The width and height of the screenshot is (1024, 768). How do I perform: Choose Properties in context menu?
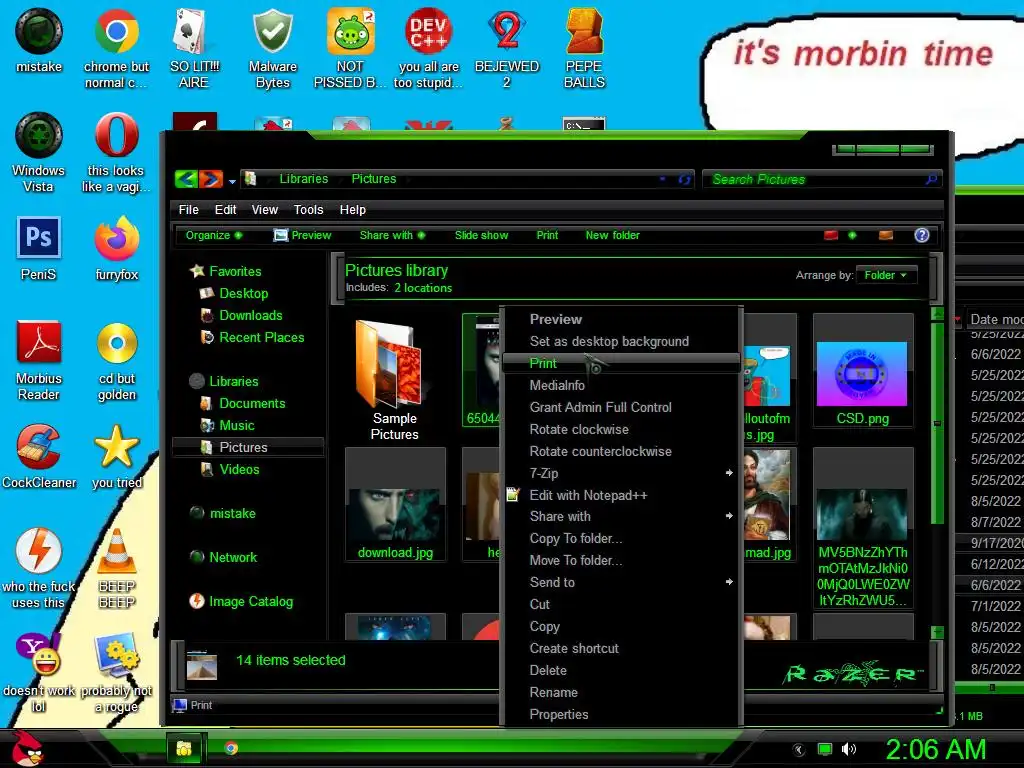[622, 714]
